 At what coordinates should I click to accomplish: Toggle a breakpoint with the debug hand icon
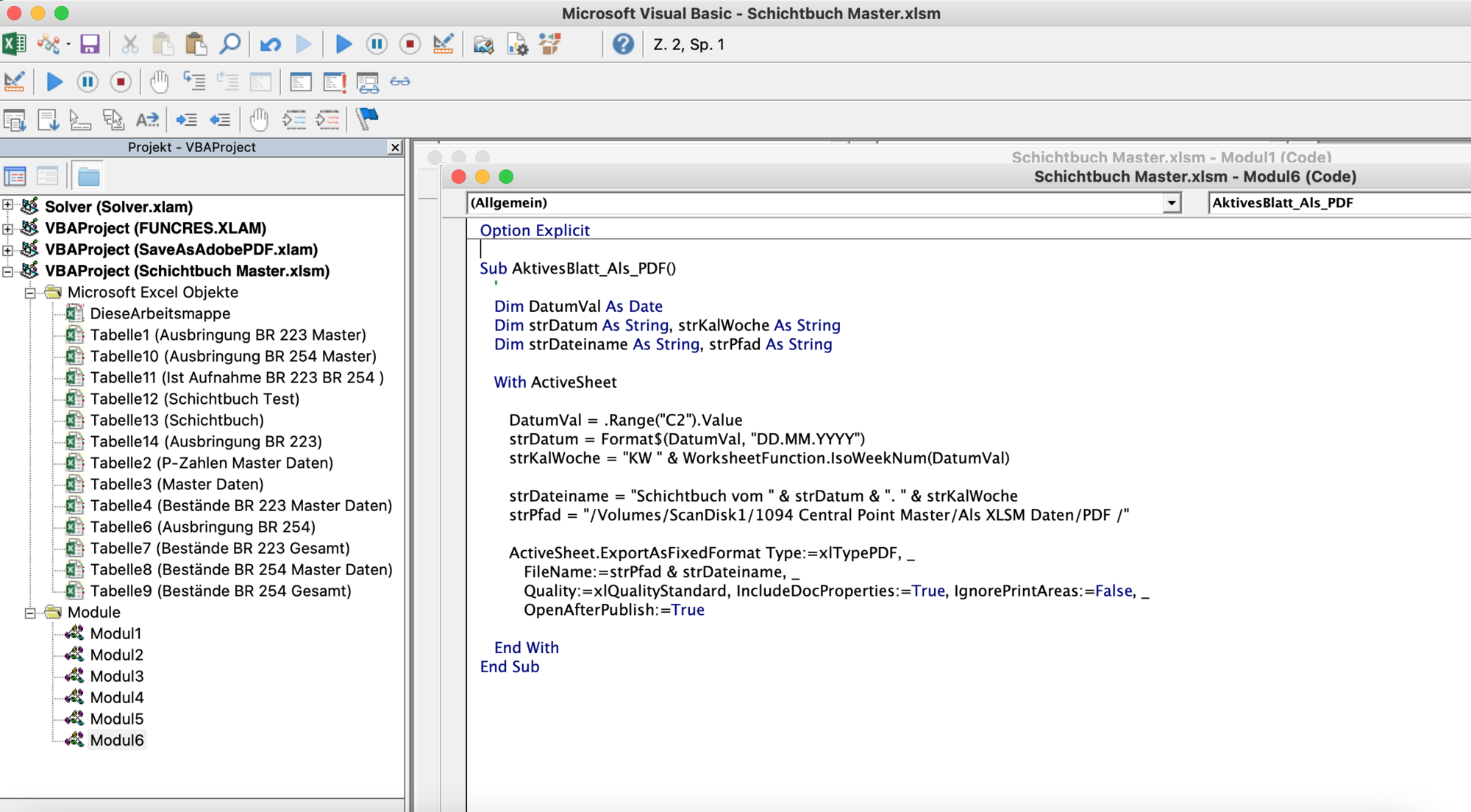click(x=160, y=82)
